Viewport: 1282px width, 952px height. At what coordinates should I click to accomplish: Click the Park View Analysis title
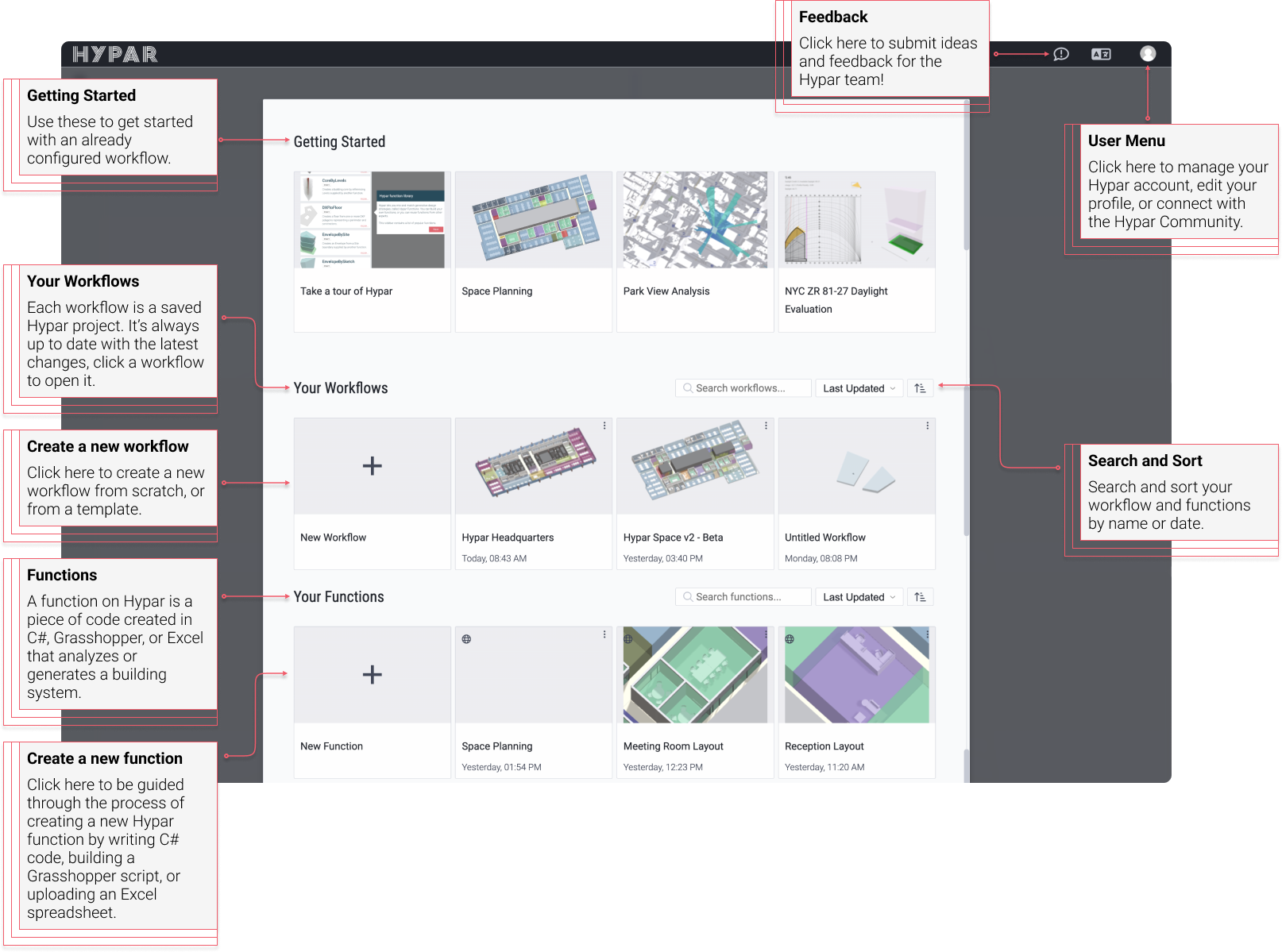click(666, 291)
